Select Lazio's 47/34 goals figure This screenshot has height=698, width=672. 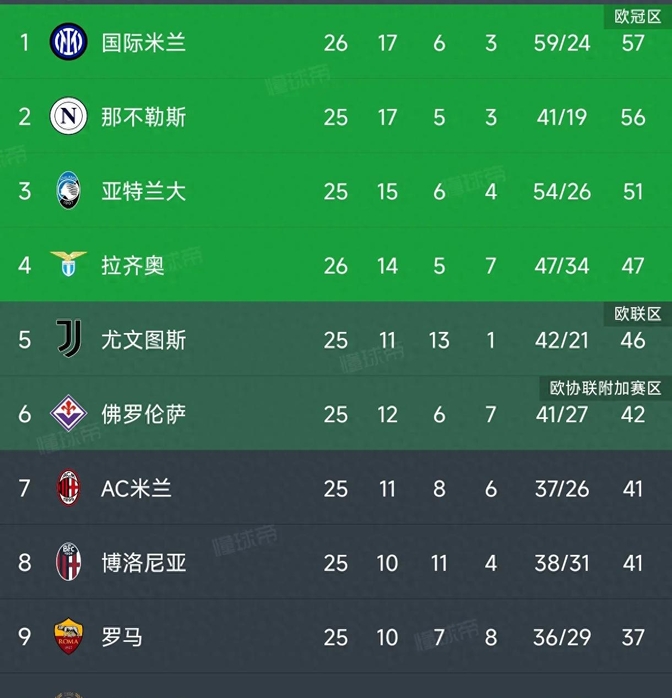pyautogui.click(x=561, y=265)
